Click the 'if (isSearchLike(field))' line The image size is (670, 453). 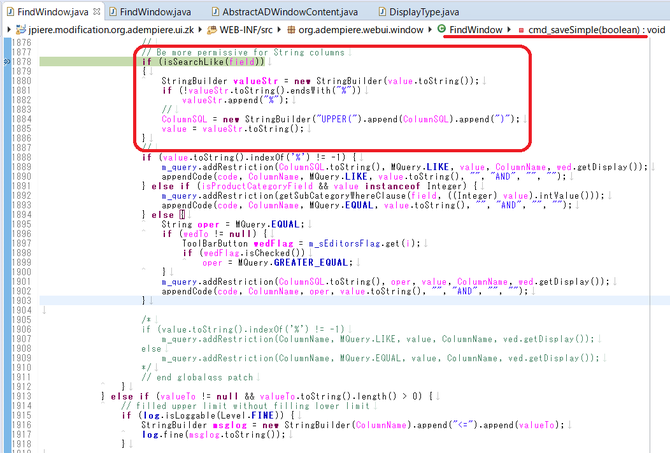(x=203, y=62)
